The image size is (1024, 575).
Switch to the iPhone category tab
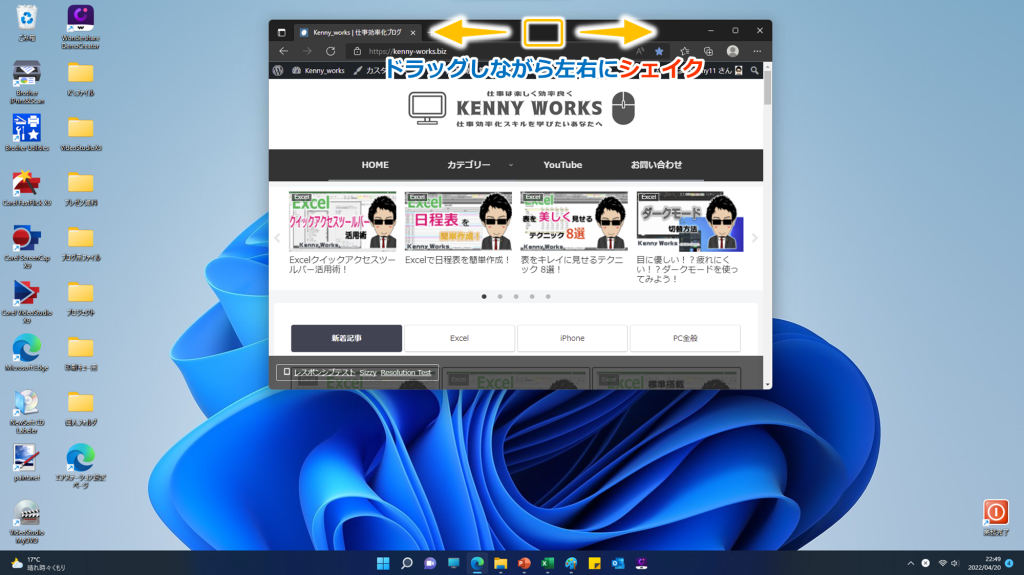pos(572,338)
